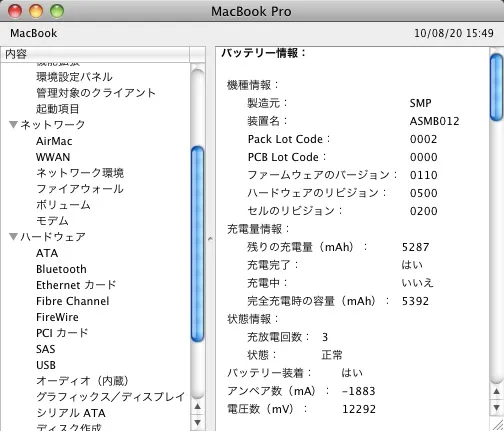Click the 装置名 value ASMB012

tap(434, 121)
